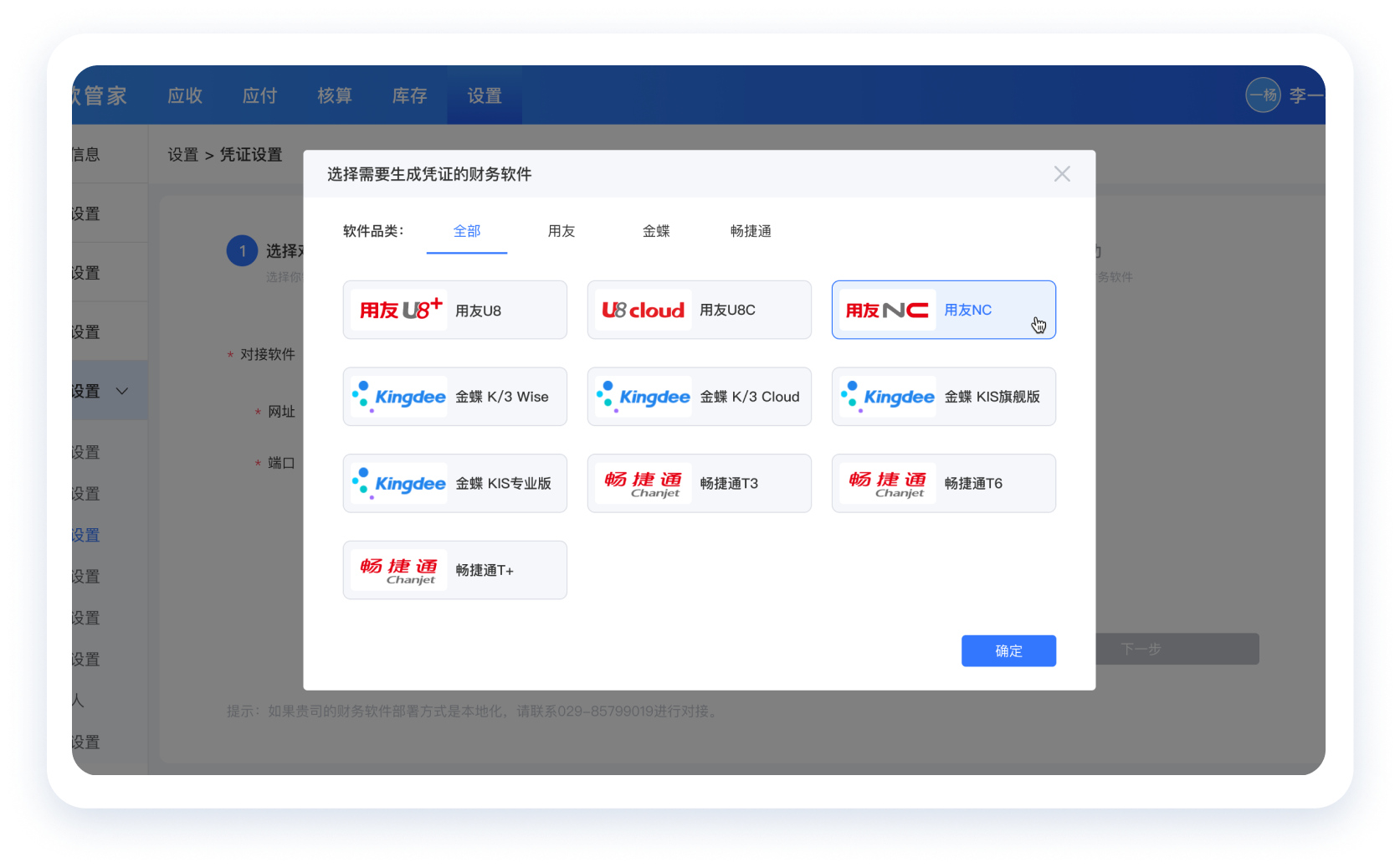The image size is (1400, 868).
Task: Switch to the 金蝶 category tab
Action: [656, 231]
